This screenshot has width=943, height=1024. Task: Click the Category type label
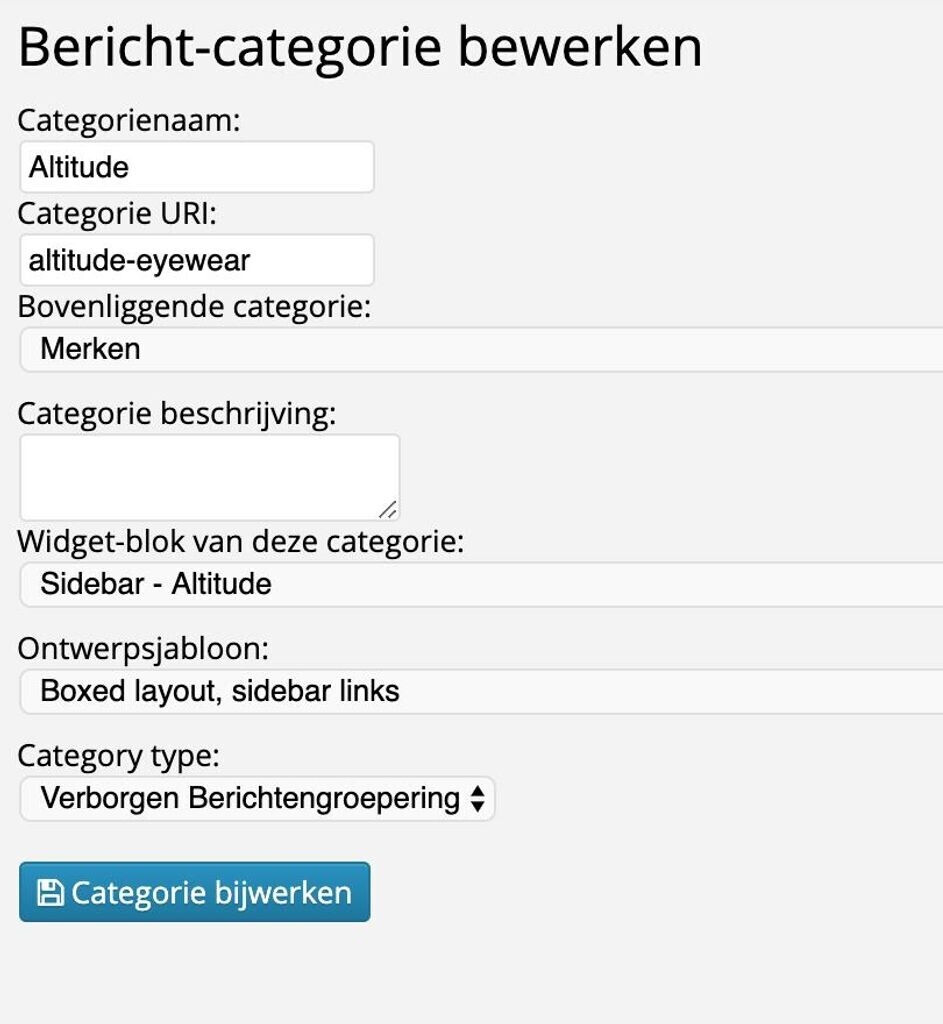coord(118,756)
